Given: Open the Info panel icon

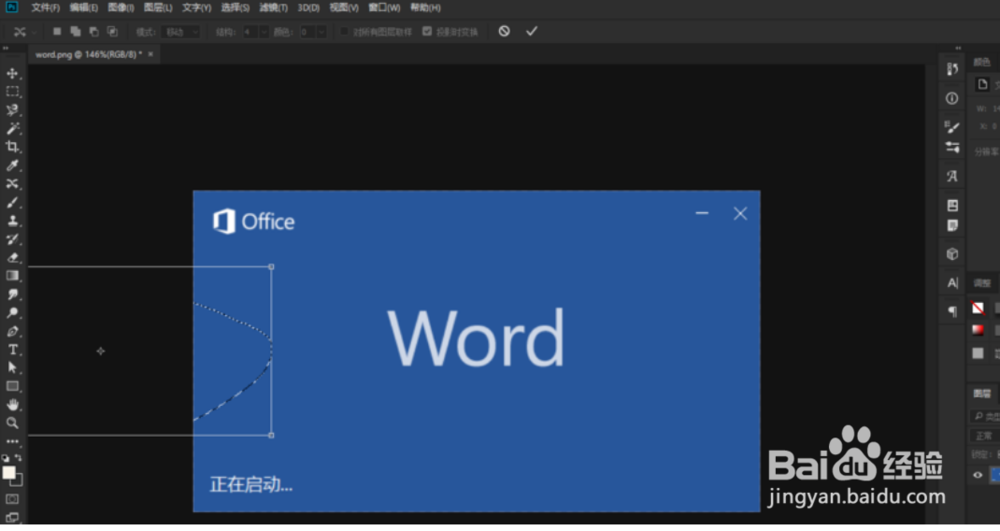Looking at the screenshot, I should (x=952, y=98).
